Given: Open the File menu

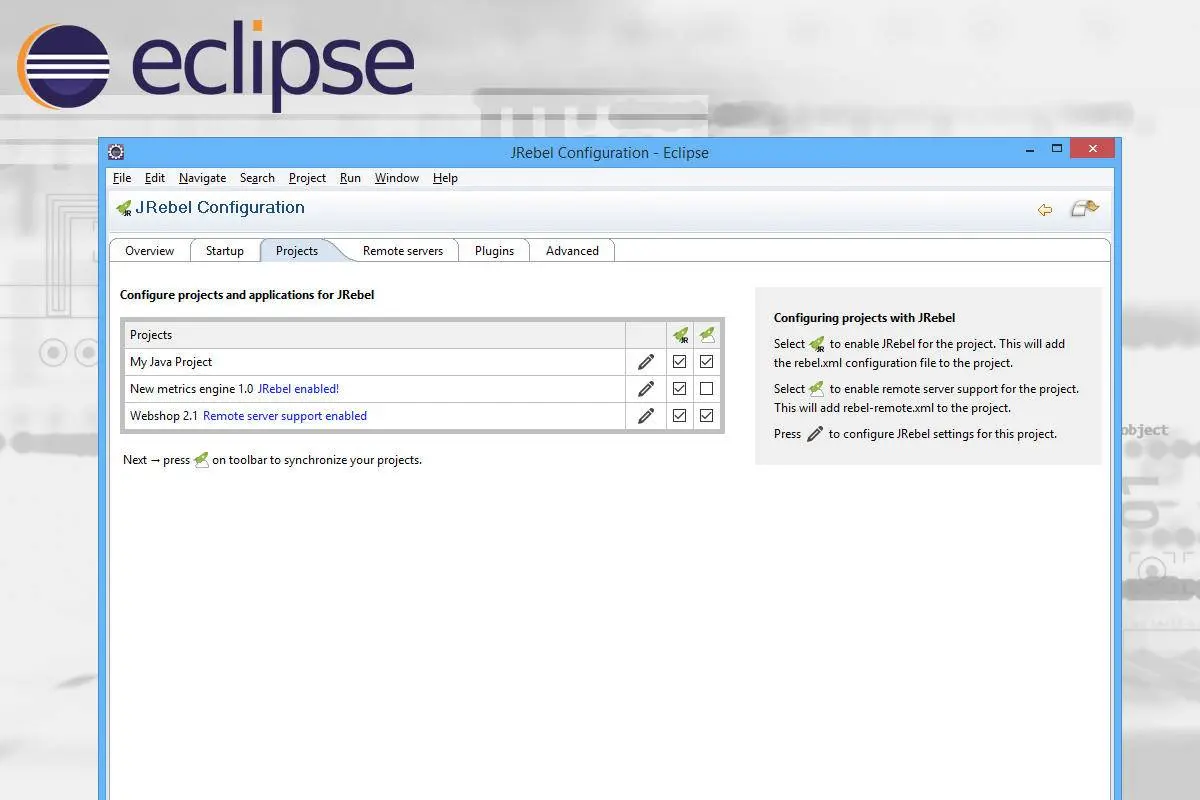Looking at the screenshot, I should [x=122, y=178].
